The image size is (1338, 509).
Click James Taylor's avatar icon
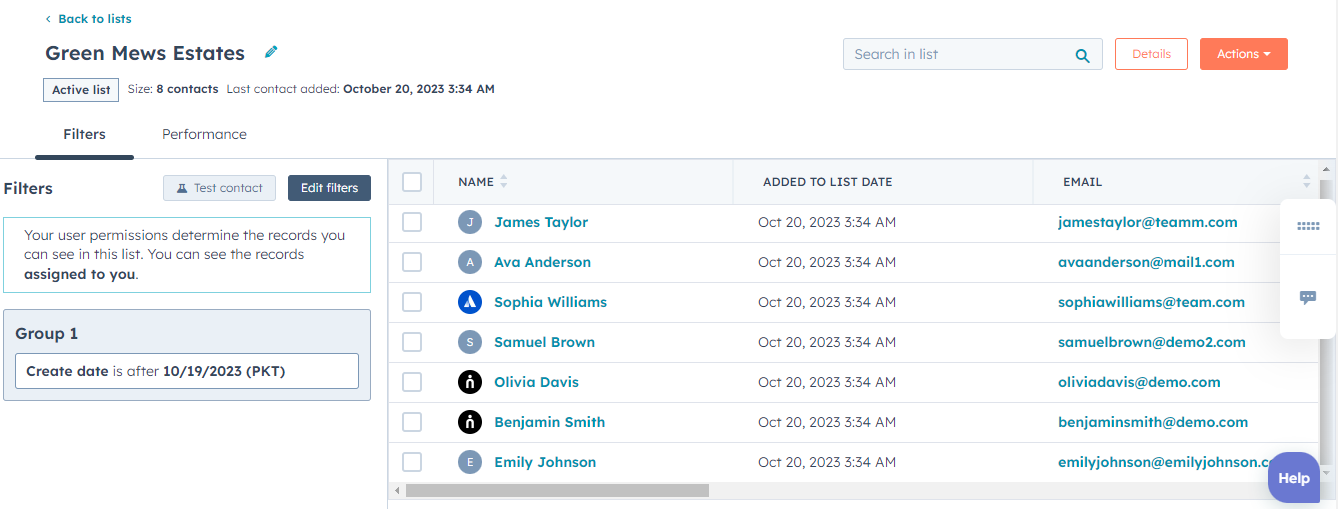tap(470, 222)
